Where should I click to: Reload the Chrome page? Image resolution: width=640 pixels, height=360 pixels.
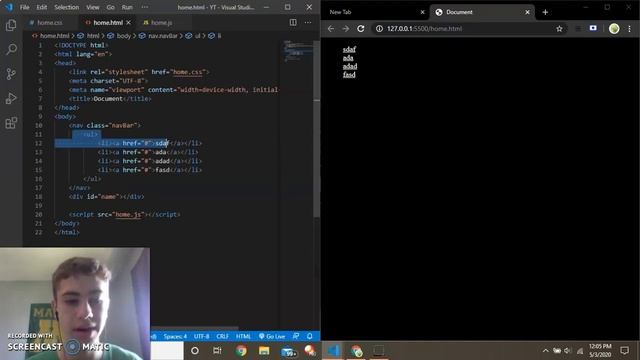[x=361, y=29]
